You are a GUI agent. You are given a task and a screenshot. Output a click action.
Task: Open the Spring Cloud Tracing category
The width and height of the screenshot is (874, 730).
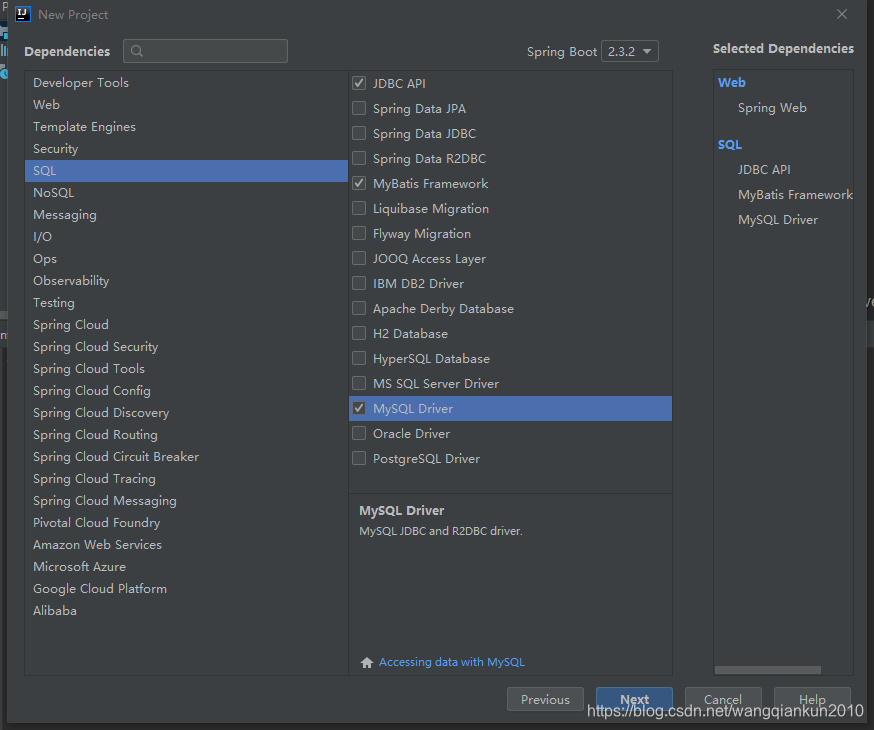pos(186,479)
